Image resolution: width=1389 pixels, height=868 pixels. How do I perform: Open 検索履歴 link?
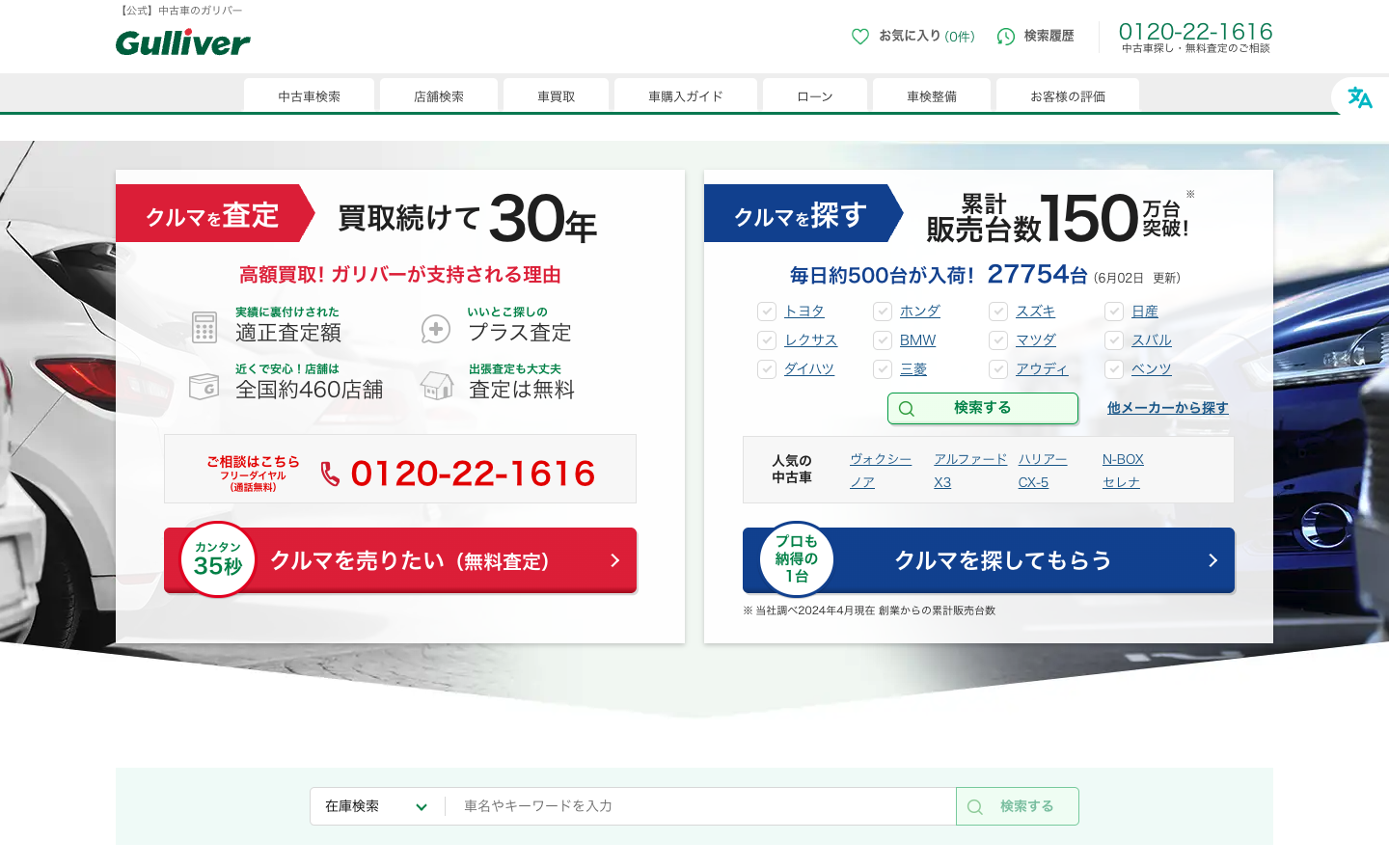point(1036,37)
